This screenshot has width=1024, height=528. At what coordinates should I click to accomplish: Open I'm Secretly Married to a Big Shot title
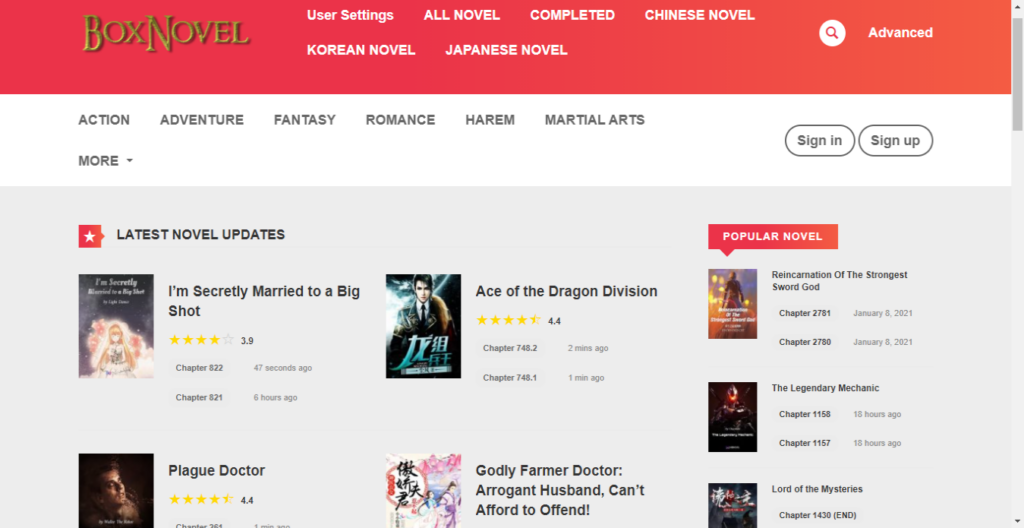tap(264, 301)
